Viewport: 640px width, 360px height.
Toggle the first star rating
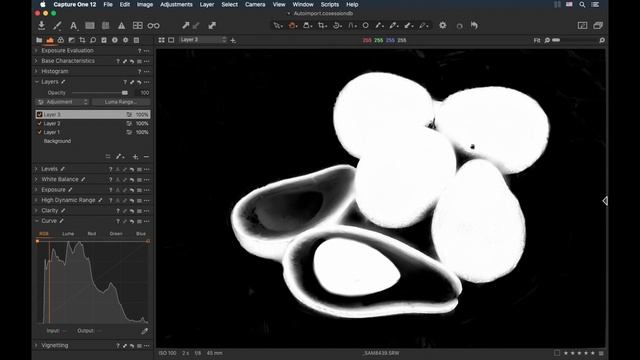point(566,353)
